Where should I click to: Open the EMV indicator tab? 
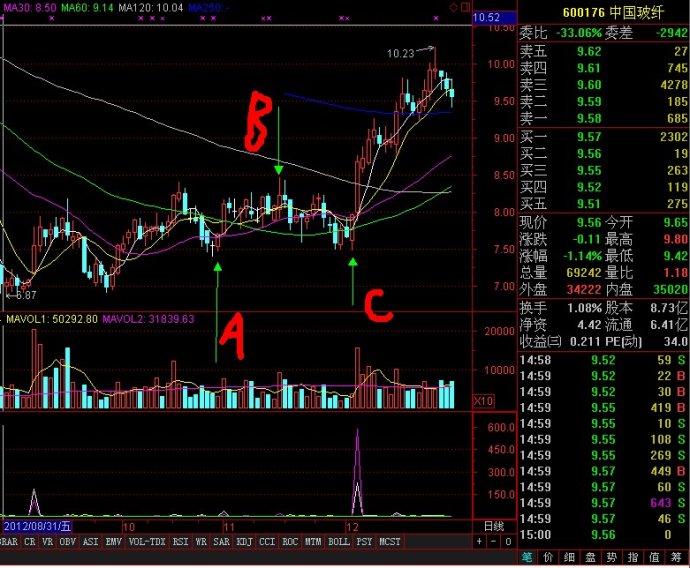tap(113, 542)
